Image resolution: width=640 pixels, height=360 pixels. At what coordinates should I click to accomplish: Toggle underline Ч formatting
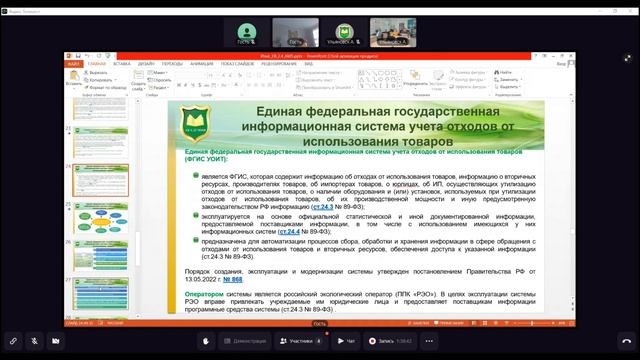[193, 85]
